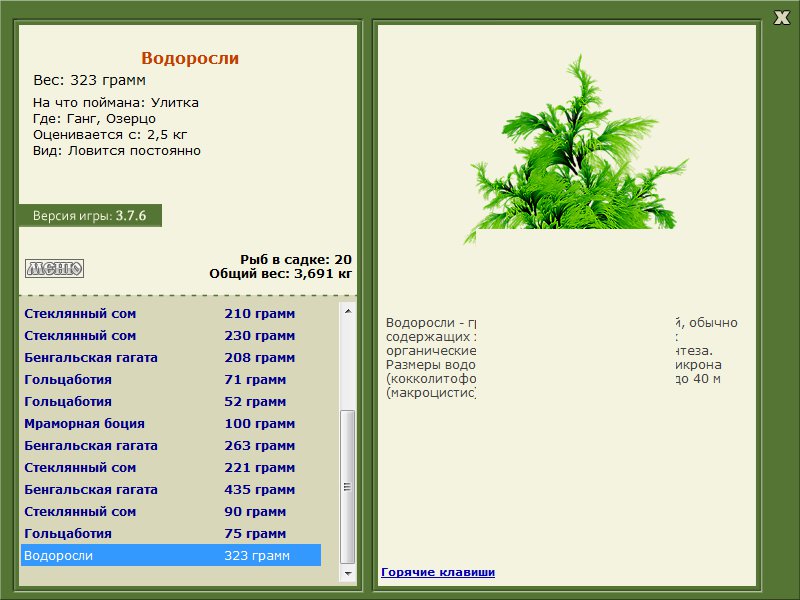Select Стеклянный сом 90 грамм row
800x600 pixels.
171,511
